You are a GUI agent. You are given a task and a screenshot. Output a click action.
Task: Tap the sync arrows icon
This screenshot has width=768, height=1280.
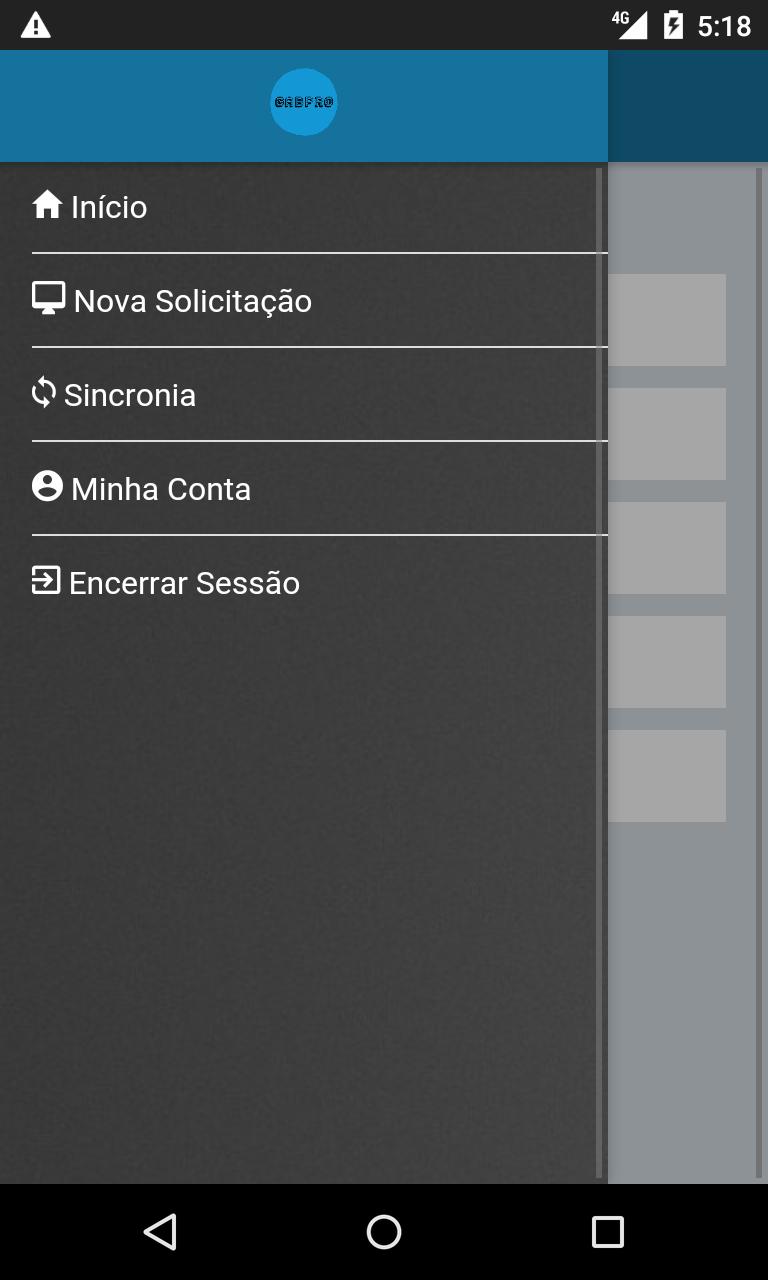(43, 393)
